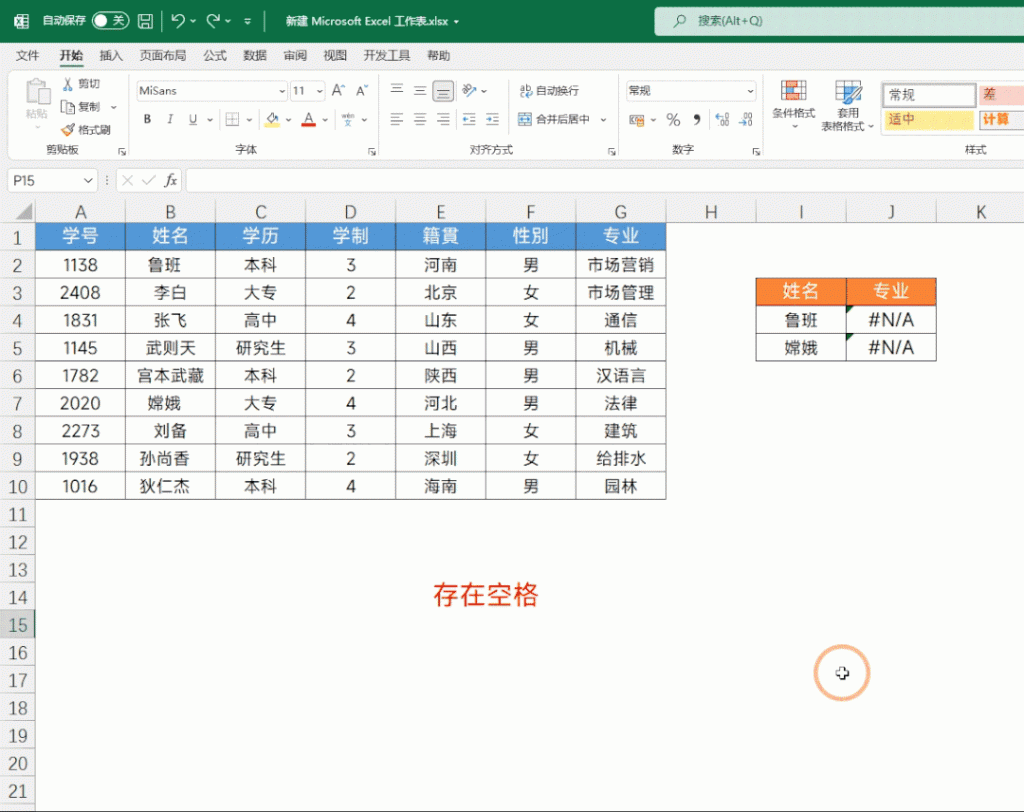Click the cell borders icon
1024x812 pixels.
click(x=232, y=119)
